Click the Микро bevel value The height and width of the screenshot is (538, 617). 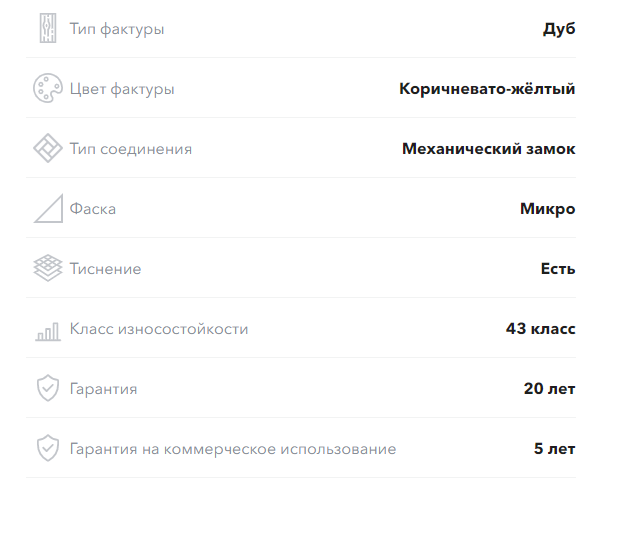point(548,209)
